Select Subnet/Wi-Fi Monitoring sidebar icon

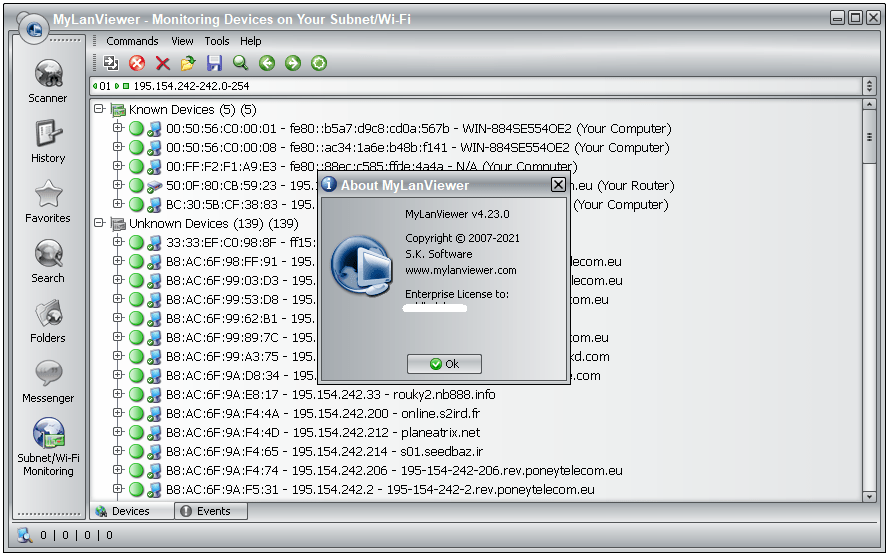point(48,447)
